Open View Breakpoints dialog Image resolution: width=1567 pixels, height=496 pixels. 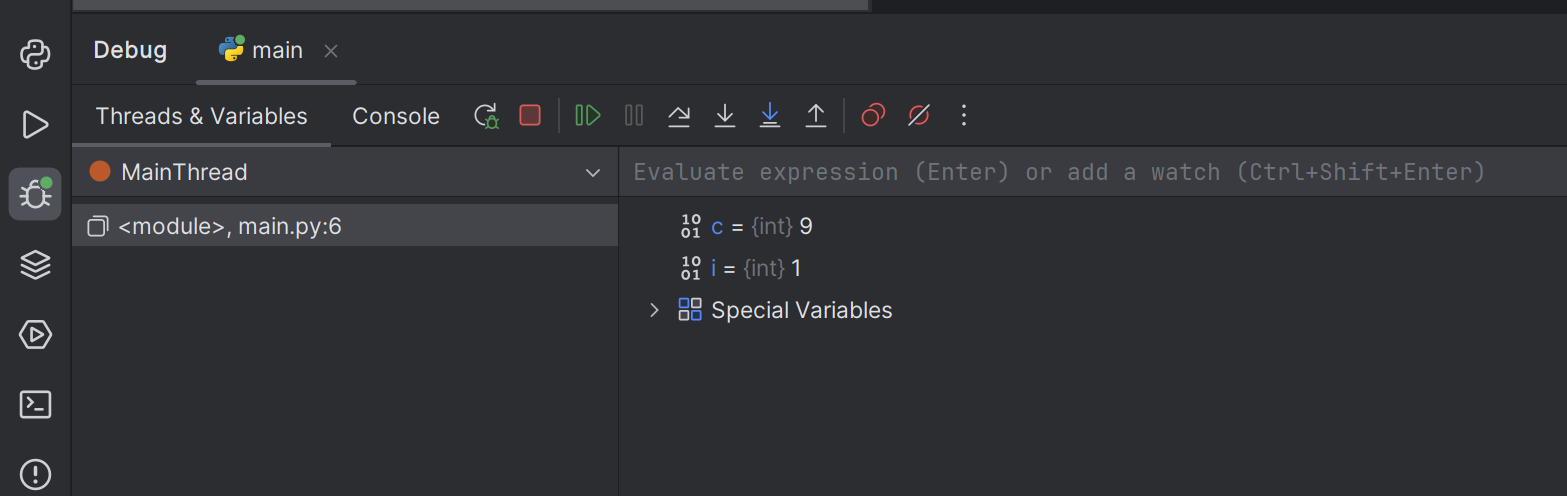(x=873, y=116)
